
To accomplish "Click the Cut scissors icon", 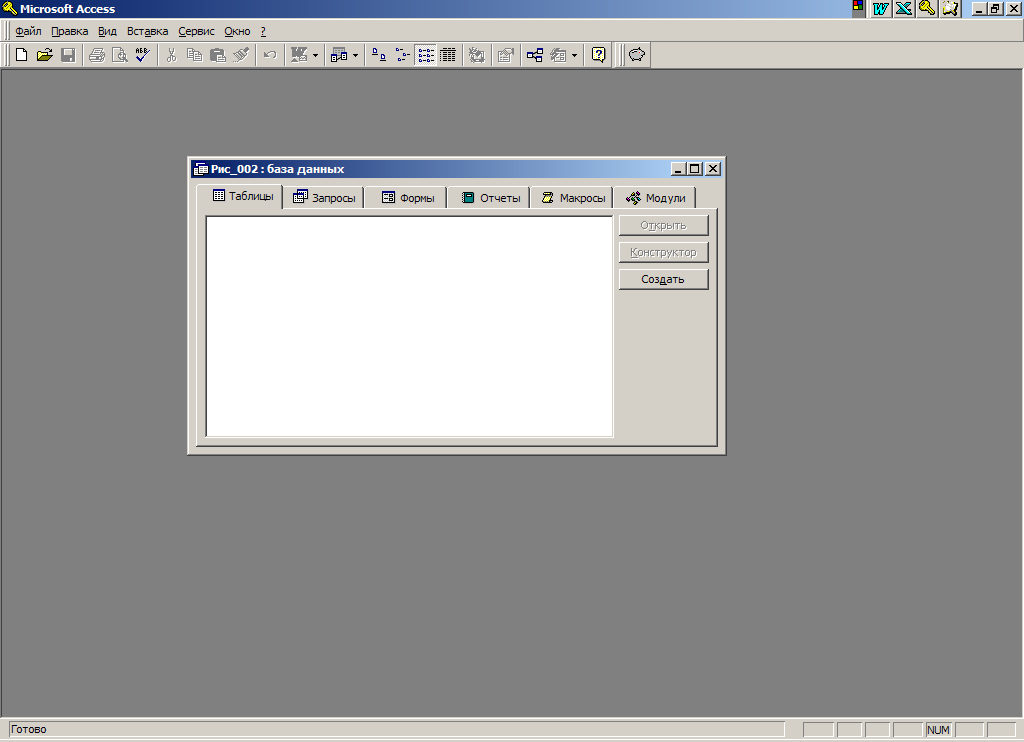I will 172,55.
